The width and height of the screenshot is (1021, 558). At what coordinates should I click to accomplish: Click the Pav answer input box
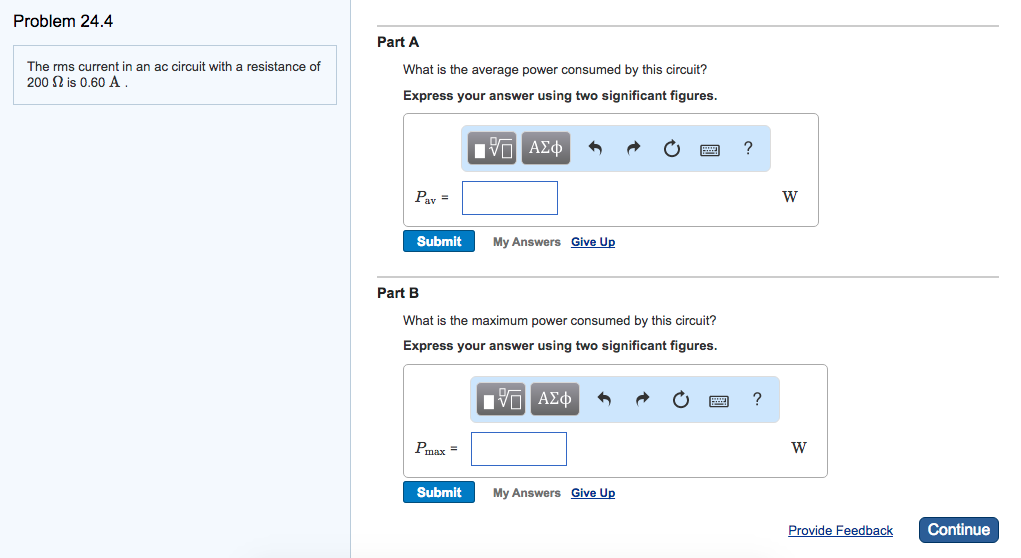pos(510,198)
